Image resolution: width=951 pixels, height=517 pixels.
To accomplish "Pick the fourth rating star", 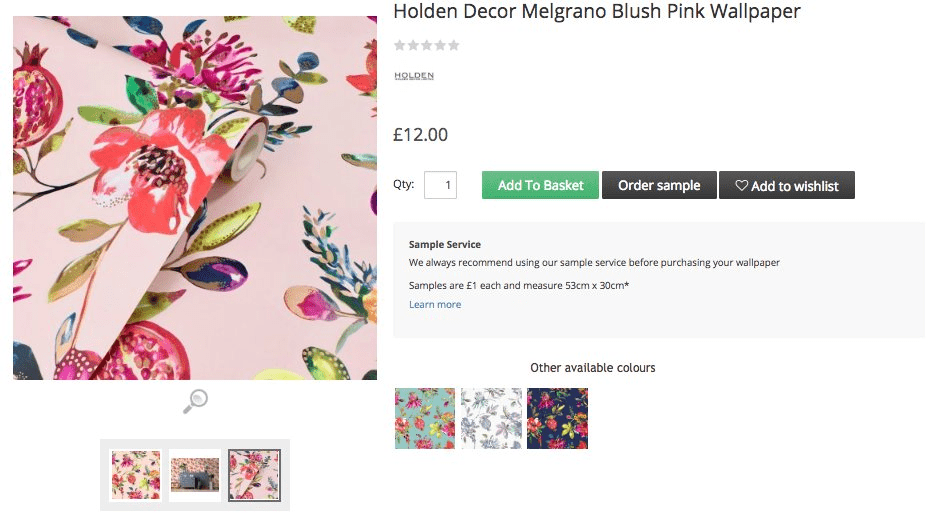I will (440, 45).
